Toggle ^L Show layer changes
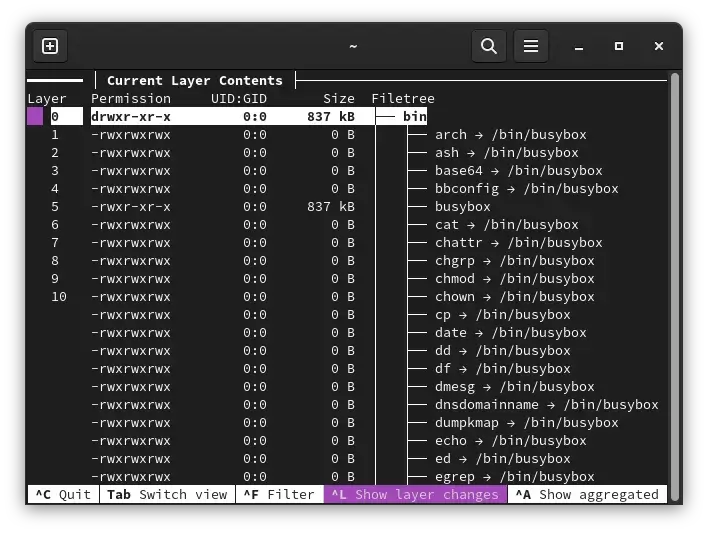Image resolution: width=708 pixels, height=533 pixels. click(415, 494)
